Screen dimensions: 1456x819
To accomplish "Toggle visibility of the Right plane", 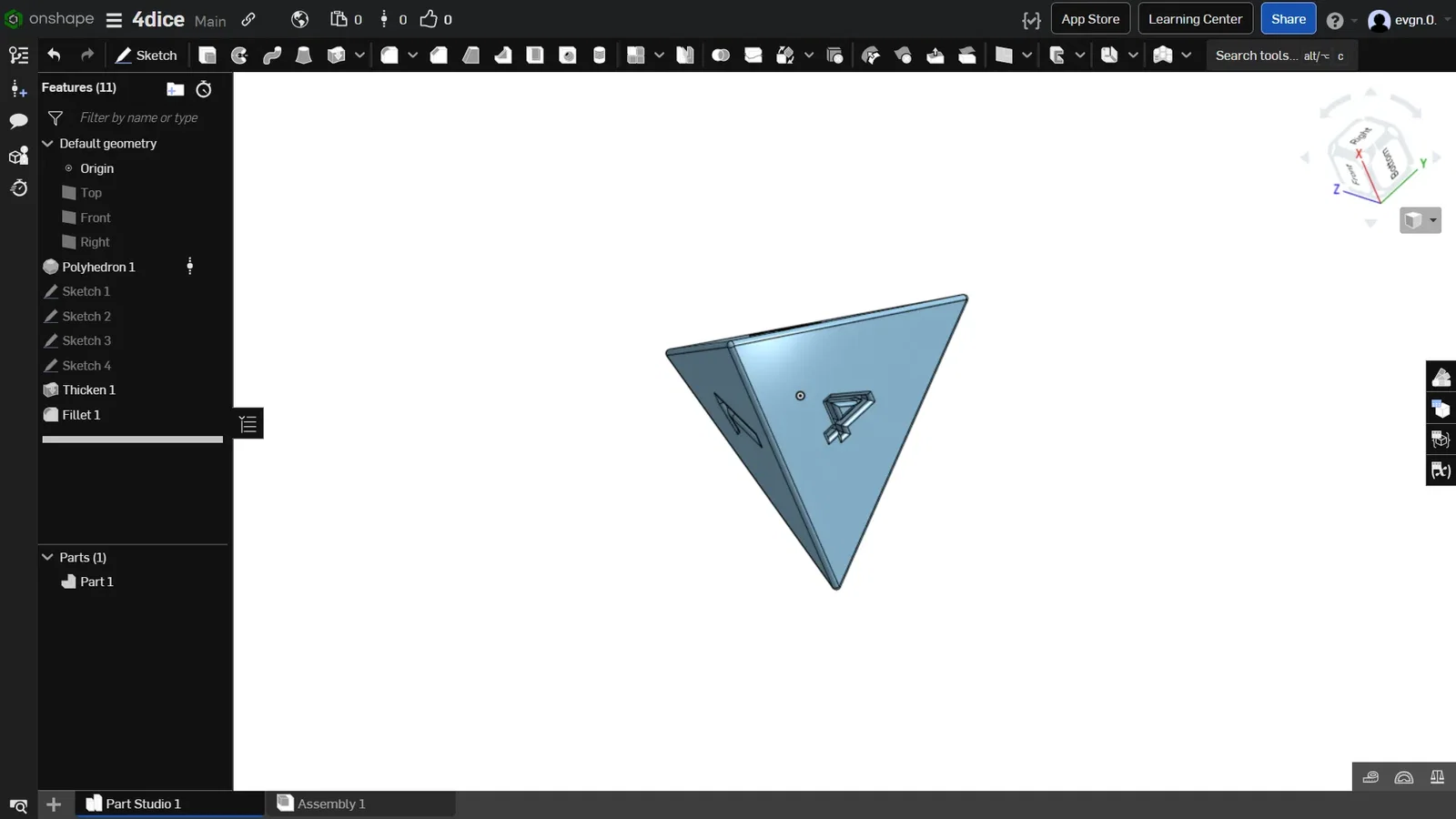I will coord(69,242).
